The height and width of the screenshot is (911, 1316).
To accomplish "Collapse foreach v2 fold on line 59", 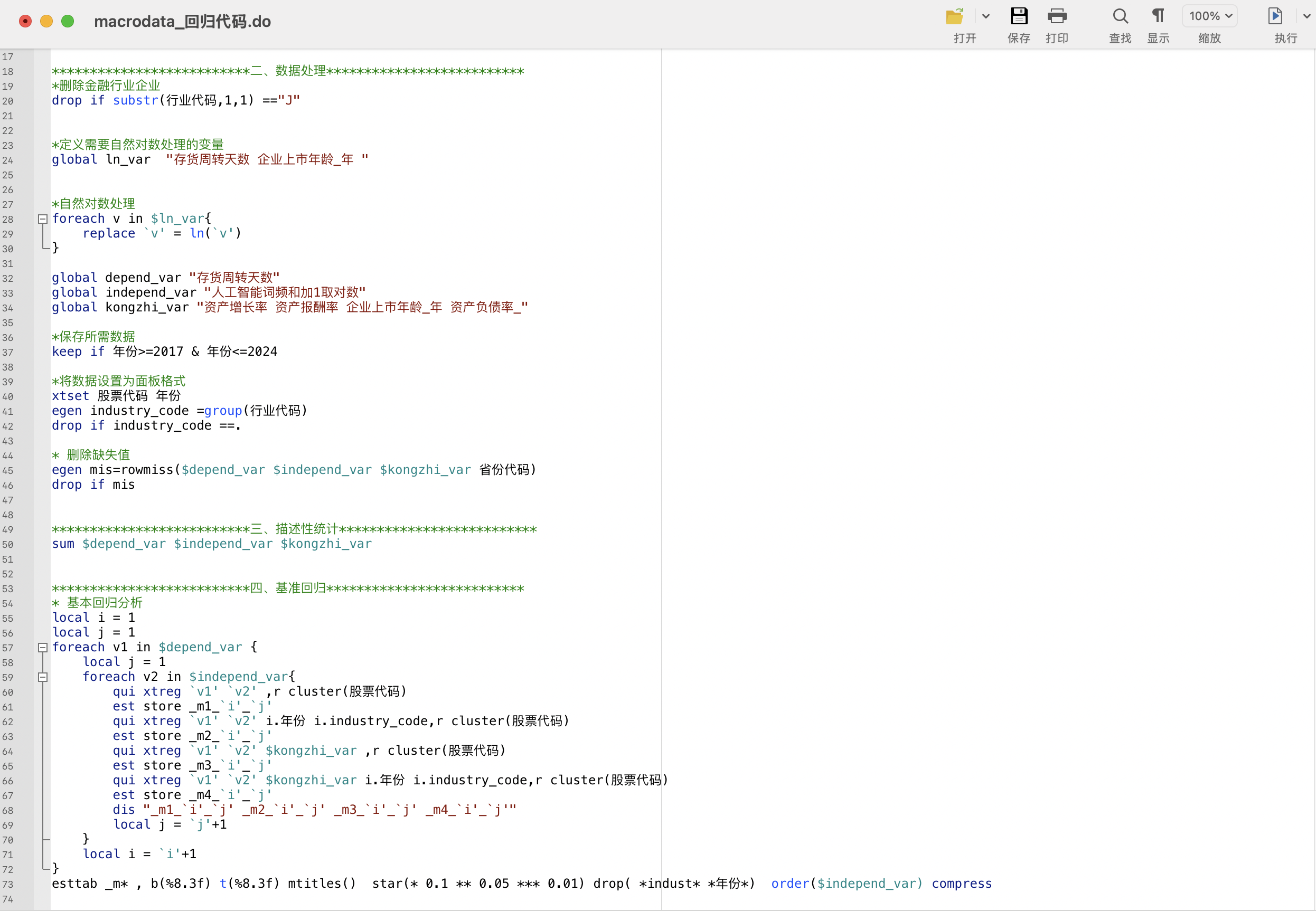I will (x=42, y=677).
